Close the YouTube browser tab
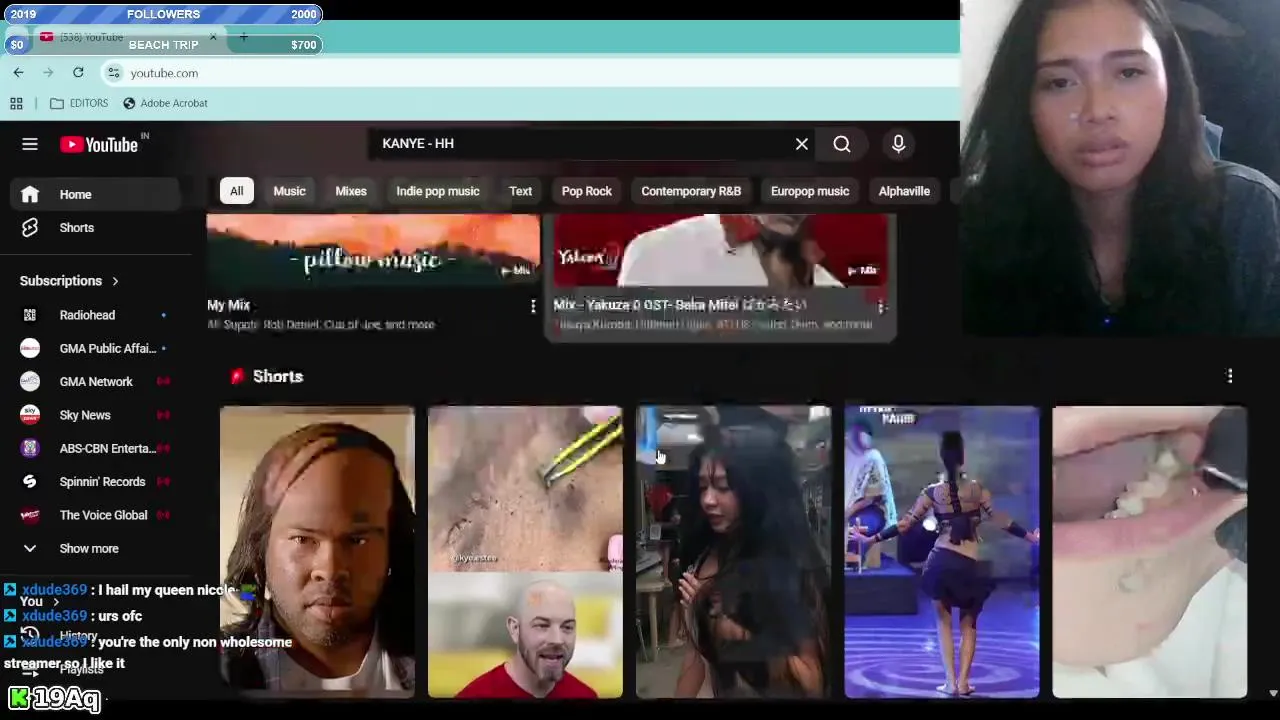1280x720 pixels. click(x=212, y=37)
